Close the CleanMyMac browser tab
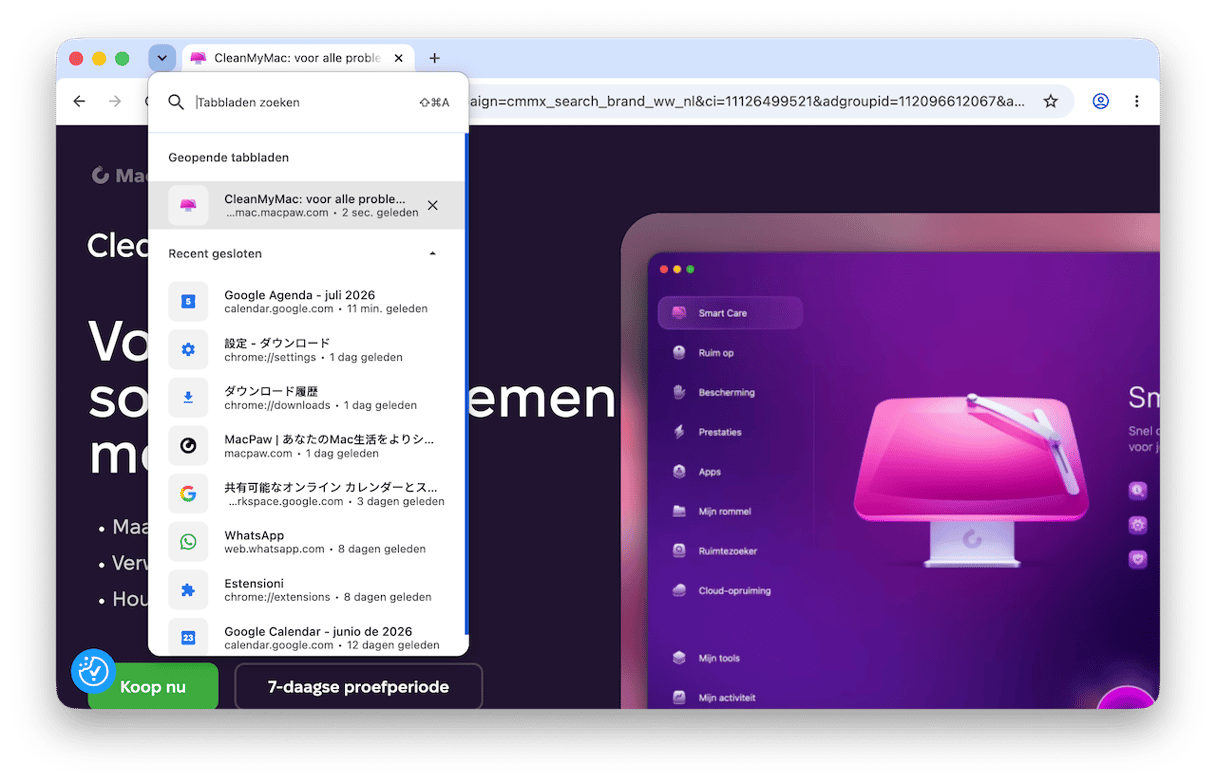Image resolution: width=1216 pixels, height=783 pixels. 399,58
